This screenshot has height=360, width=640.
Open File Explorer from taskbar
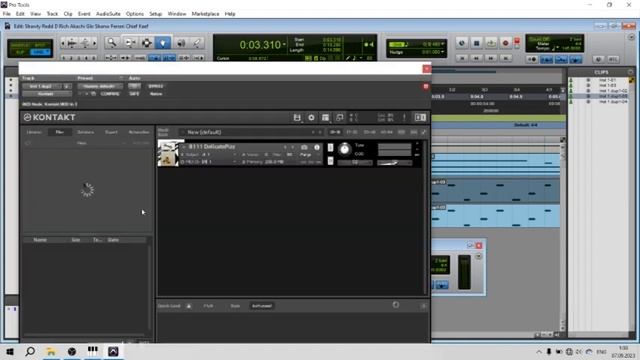tap(51, 351)
